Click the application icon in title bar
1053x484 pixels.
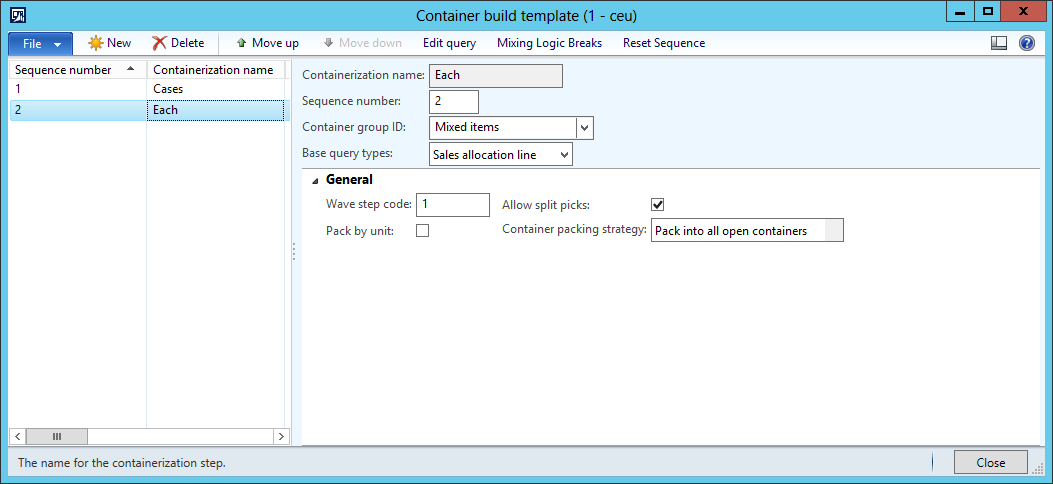pos(17,14)
